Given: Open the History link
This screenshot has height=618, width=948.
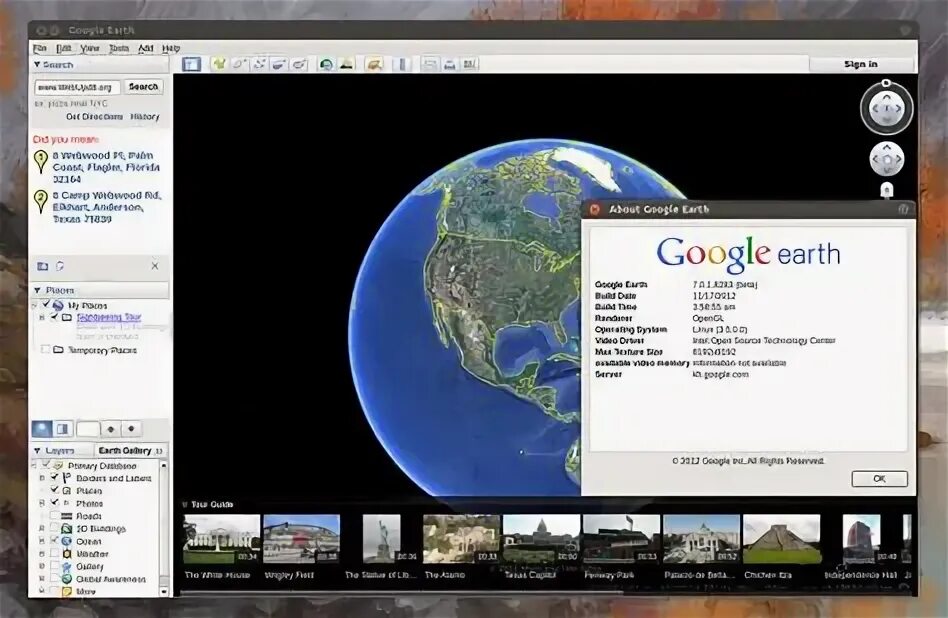Looking at the screenshot, I should point(144,117).
